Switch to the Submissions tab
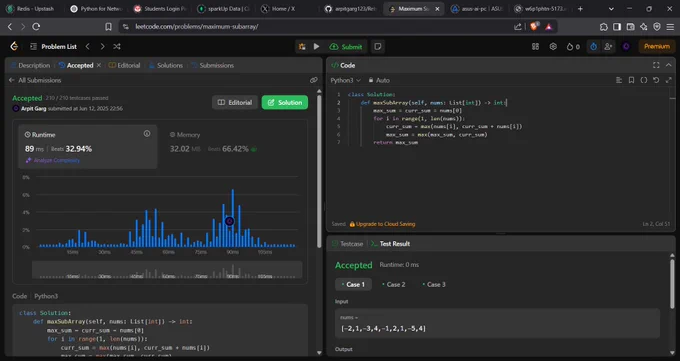The image size is (680, 361). click(x=212, y=65)
